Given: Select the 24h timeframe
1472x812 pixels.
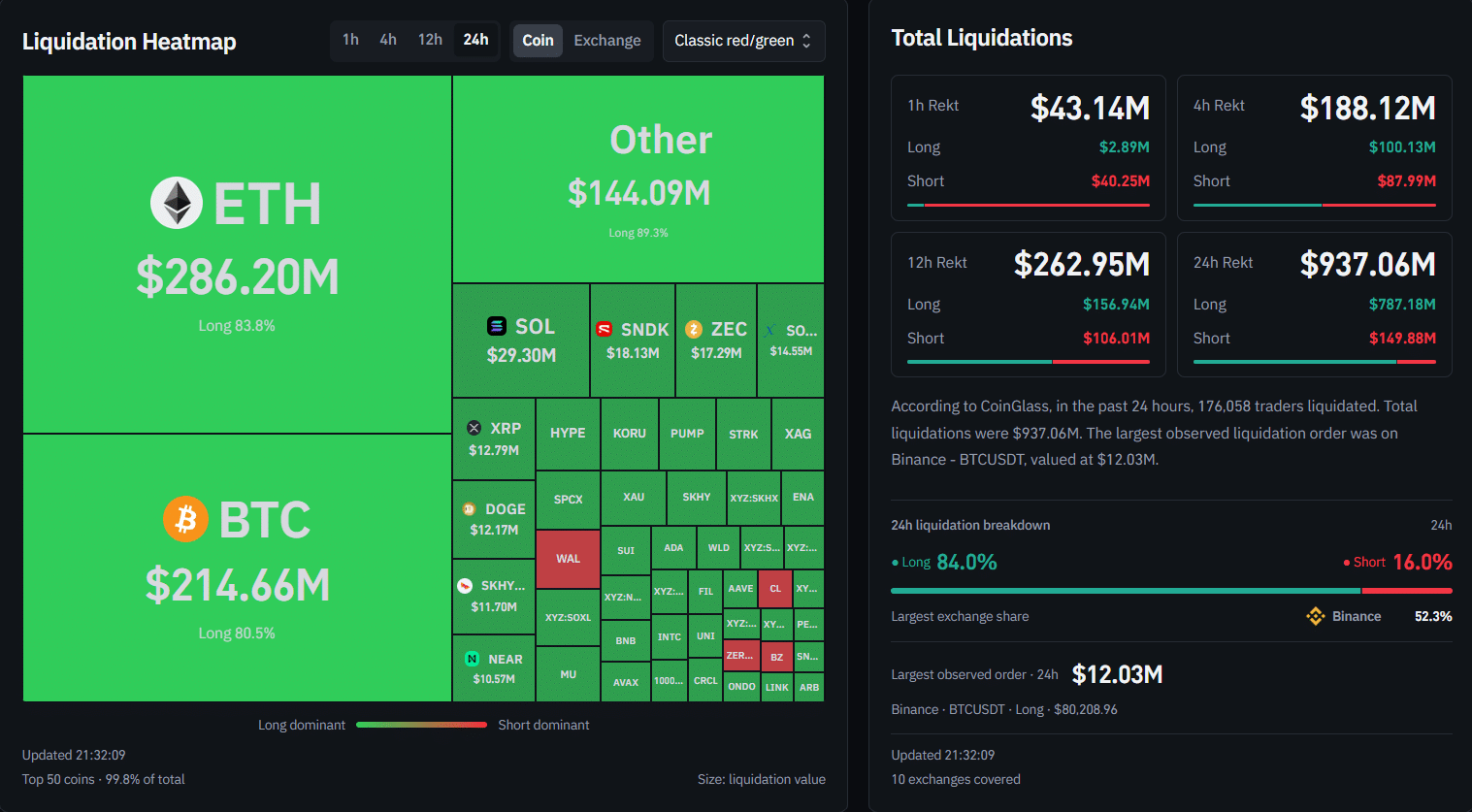Looking at the screenshot, I should pos(475,40).
